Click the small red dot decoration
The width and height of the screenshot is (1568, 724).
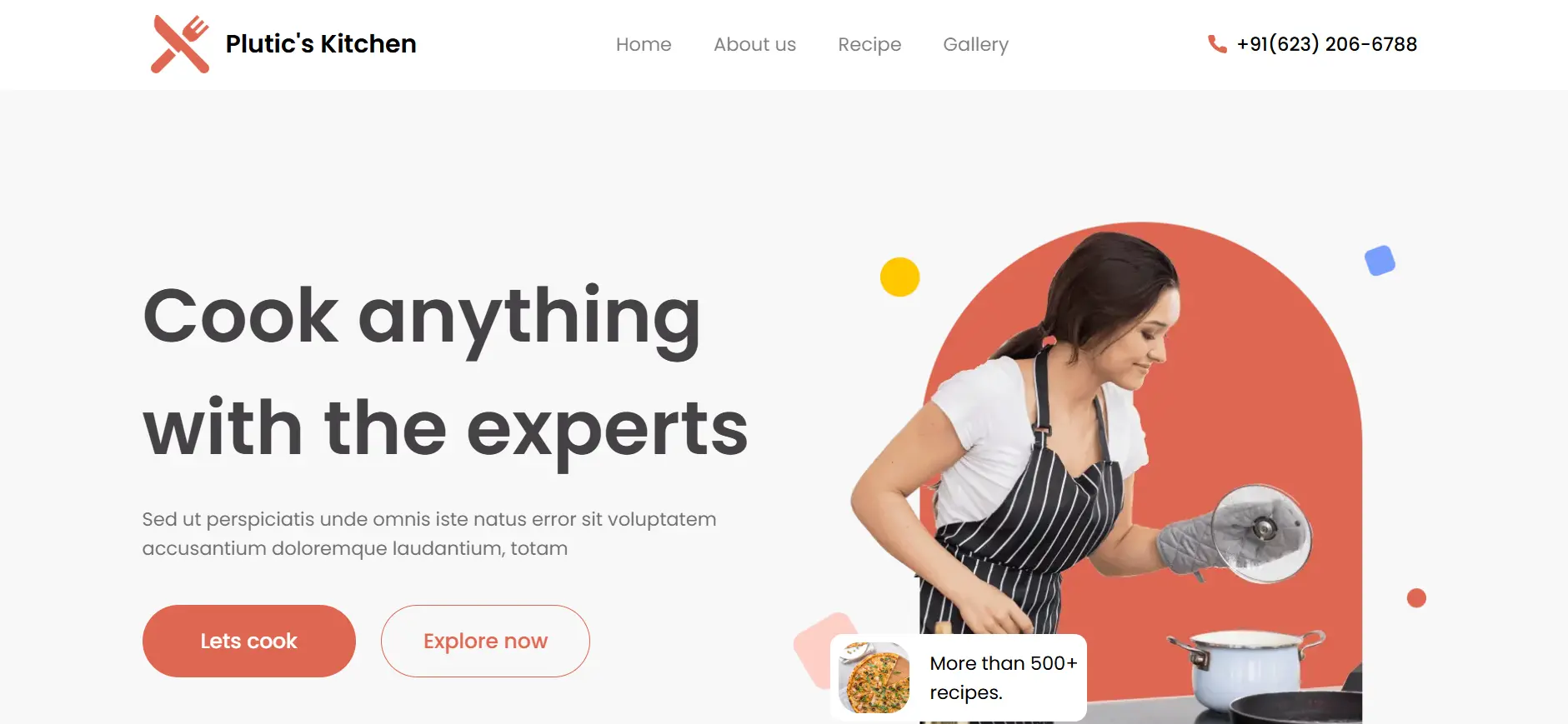coord(1416,598)
